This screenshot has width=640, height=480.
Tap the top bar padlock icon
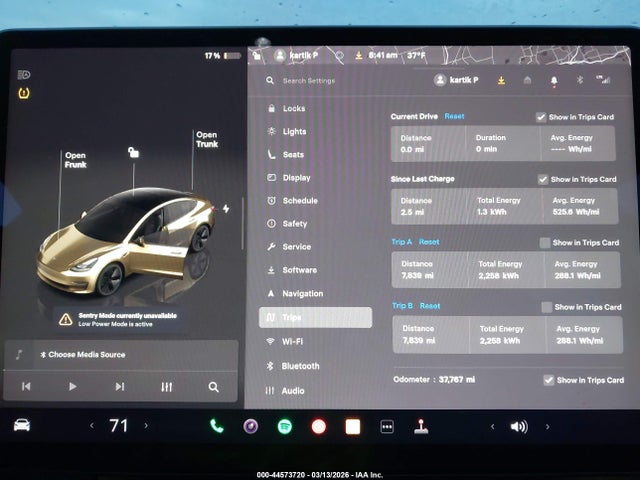tap(257, 56)
